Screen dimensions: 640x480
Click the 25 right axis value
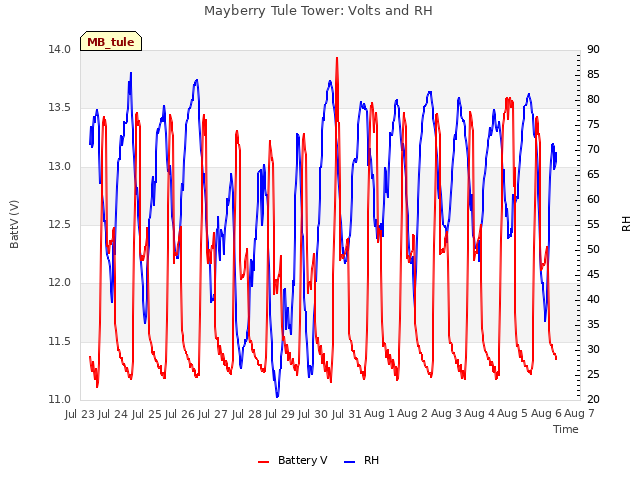point(593,374)
